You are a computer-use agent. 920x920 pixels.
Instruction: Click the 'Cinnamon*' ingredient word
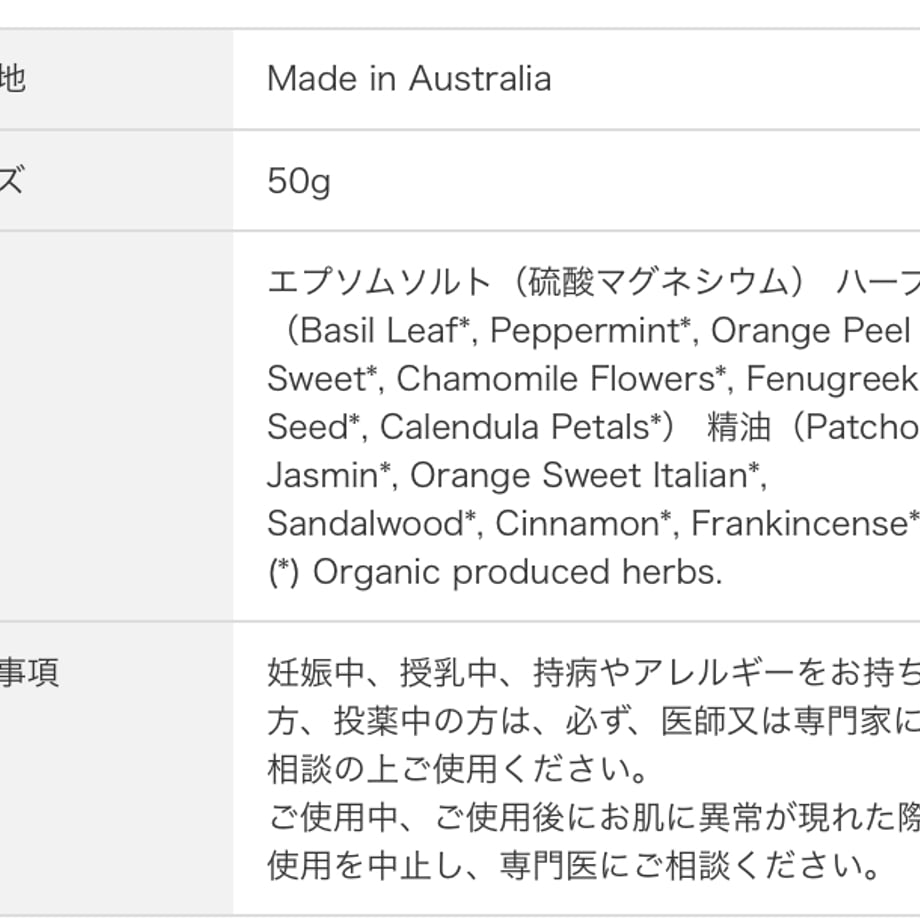coord(583,523)
